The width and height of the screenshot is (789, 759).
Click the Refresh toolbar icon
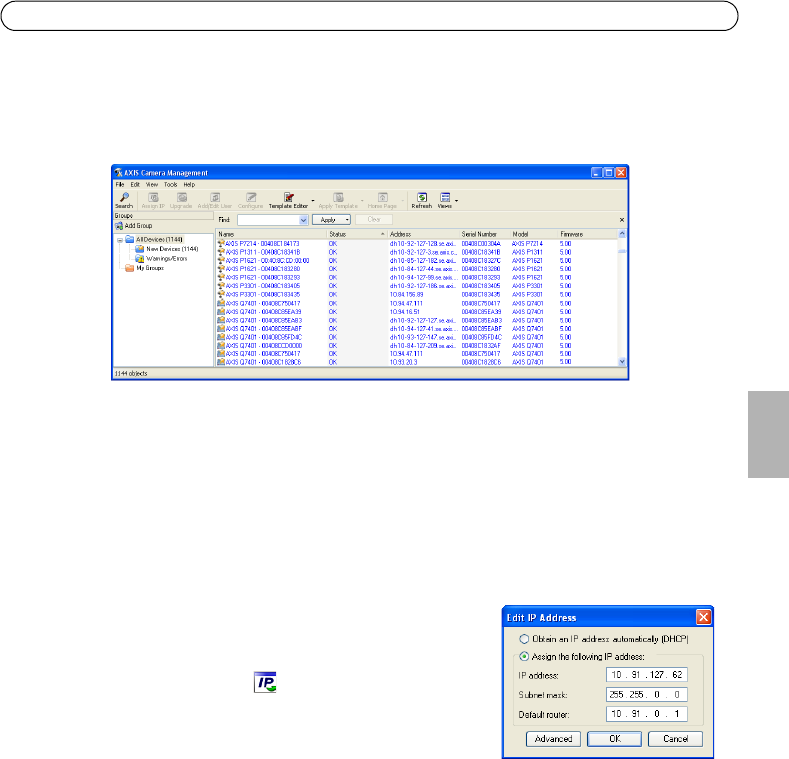pos(422,199)
